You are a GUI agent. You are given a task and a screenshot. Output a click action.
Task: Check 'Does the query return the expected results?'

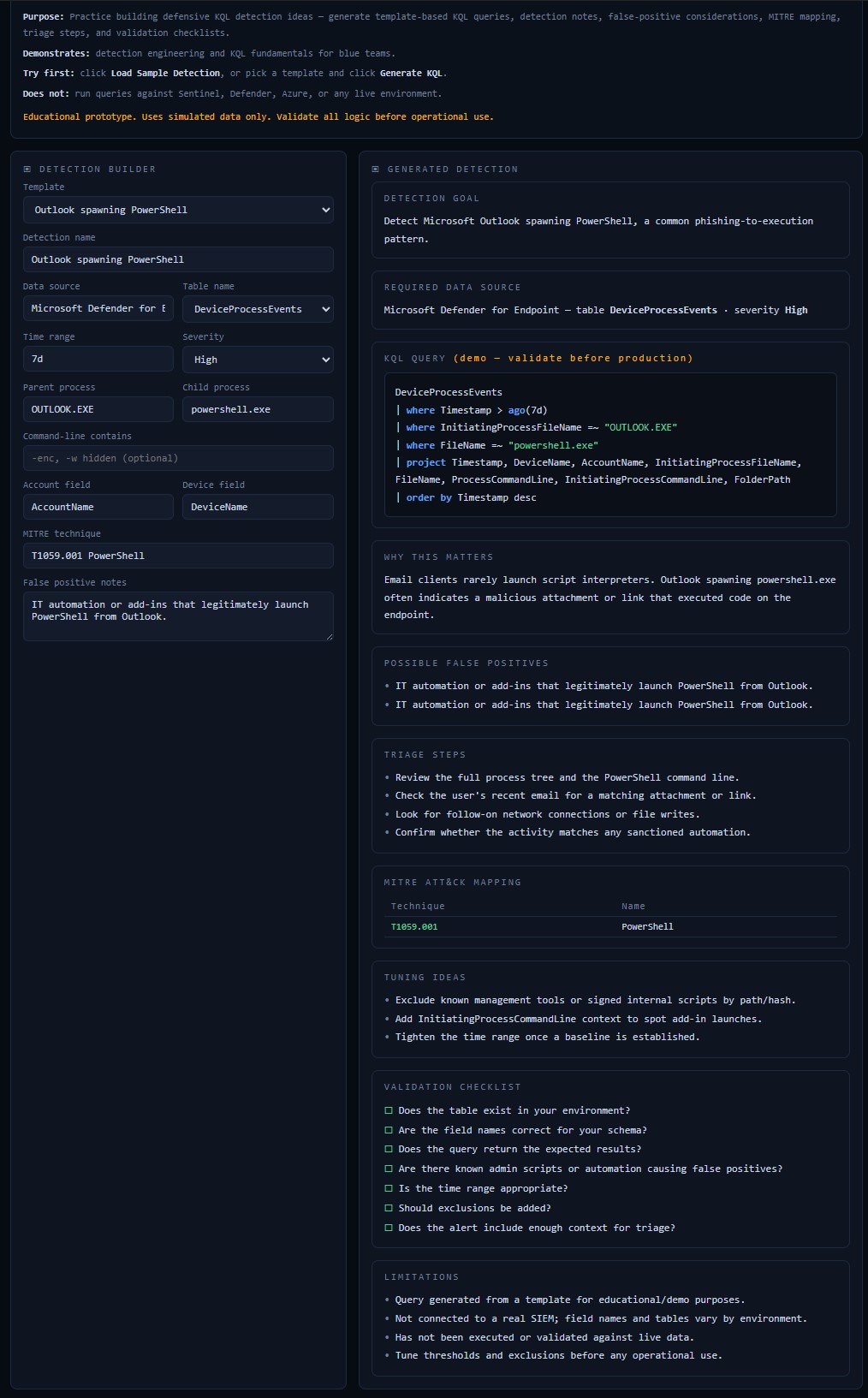[x=389, y=1149]
